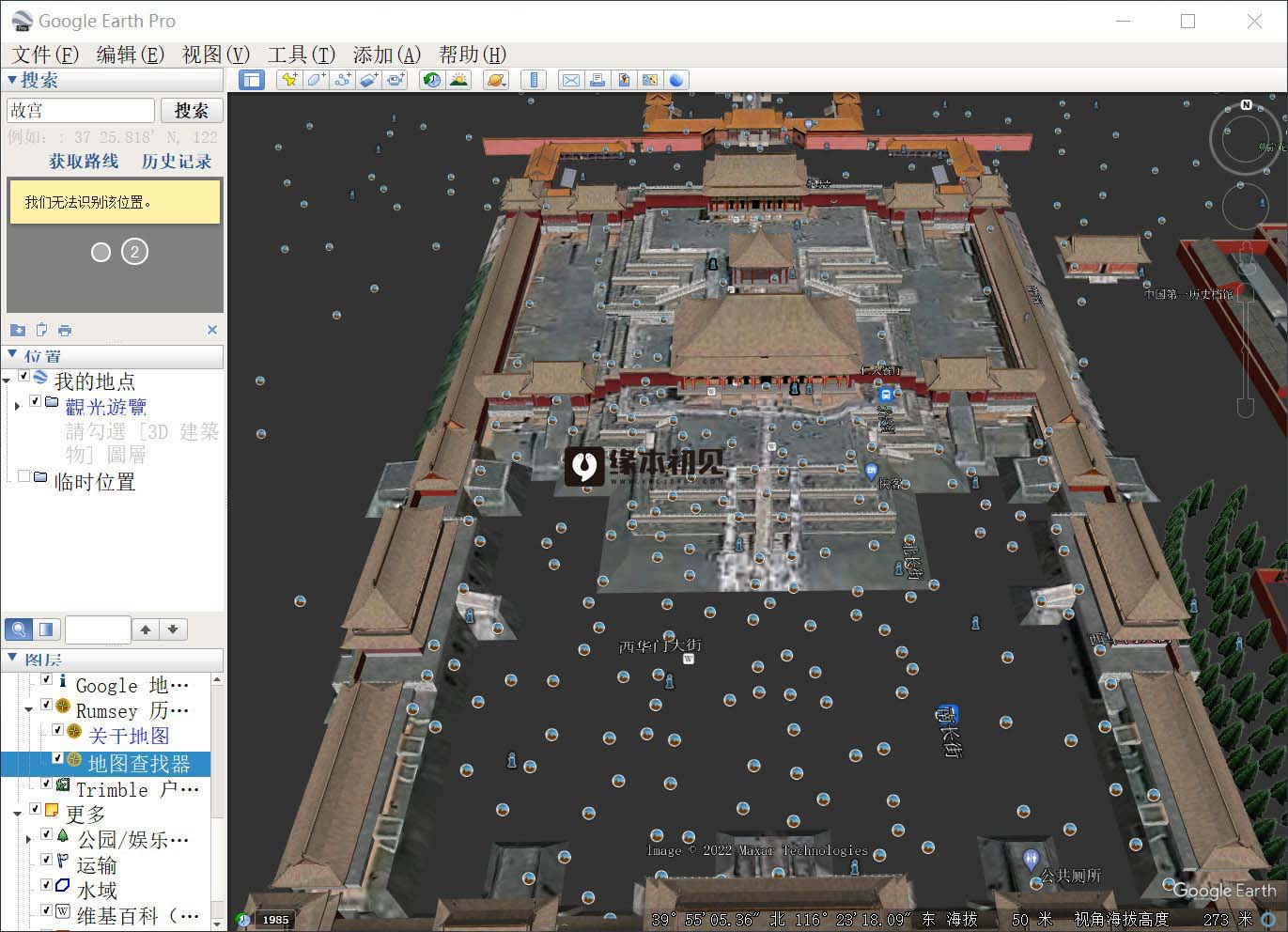This screenshot has width=1288, height=932.
Task: Toggle sunlight across the landscape
Action: tap(458, 80)
